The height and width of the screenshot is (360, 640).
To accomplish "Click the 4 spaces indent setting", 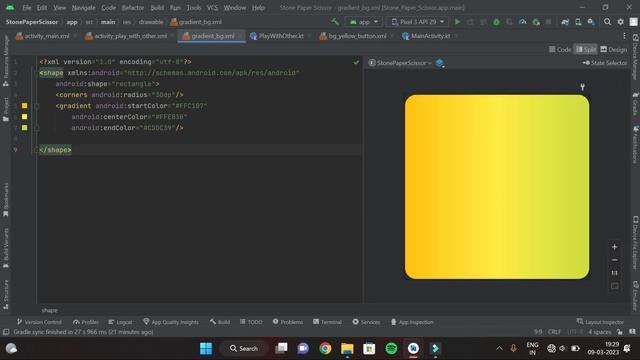I will tap(600, 332).
